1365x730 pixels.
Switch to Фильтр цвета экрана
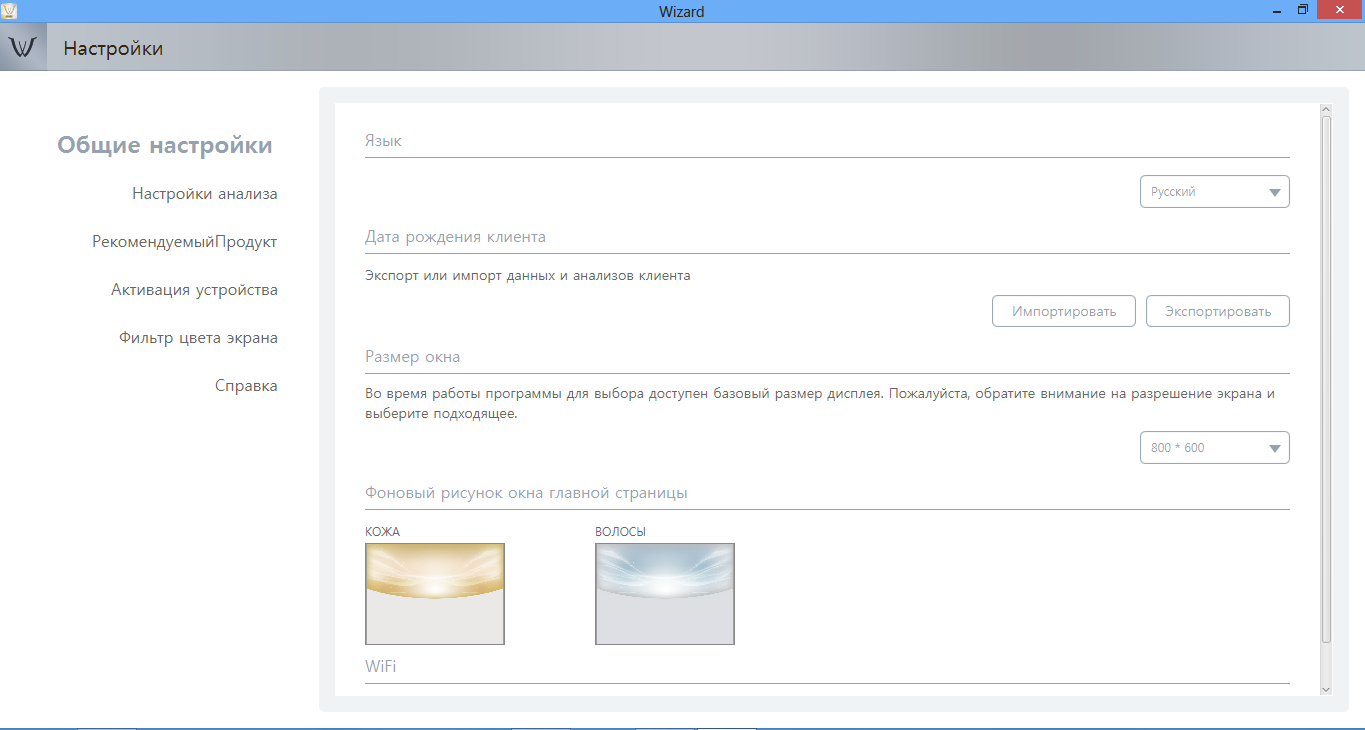point(198,338)
